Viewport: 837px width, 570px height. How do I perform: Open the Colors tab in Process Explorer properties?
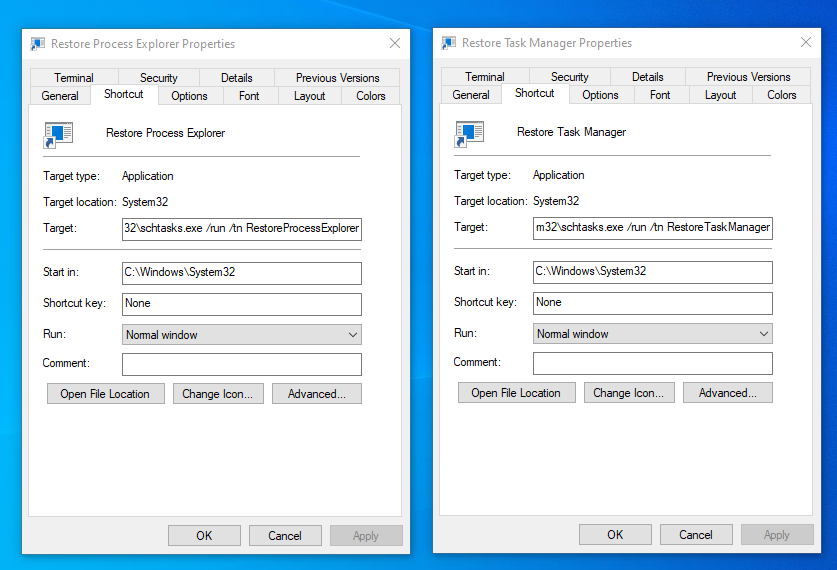click(x=370, y=96)
